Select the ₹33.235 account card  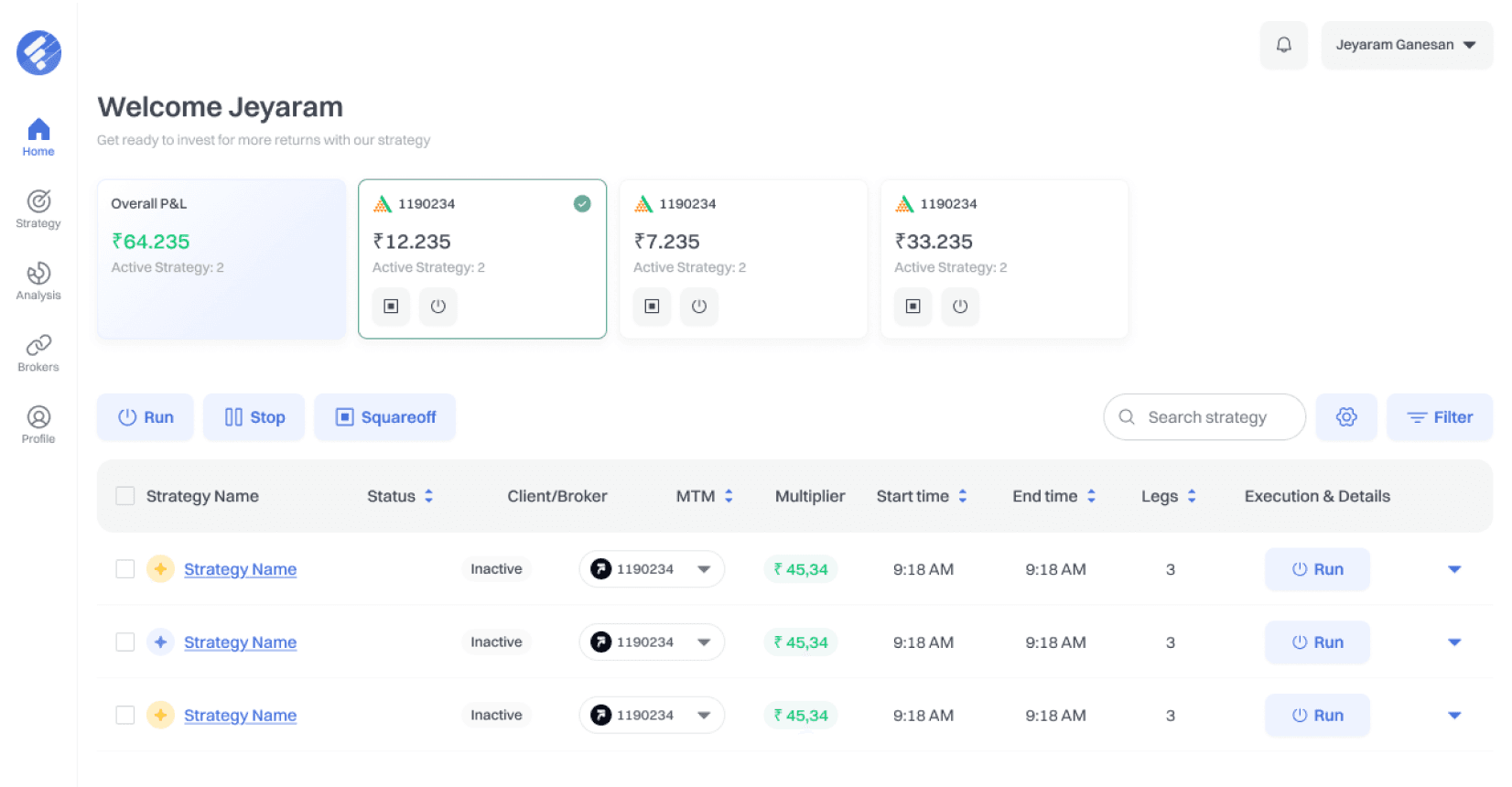1004,259
